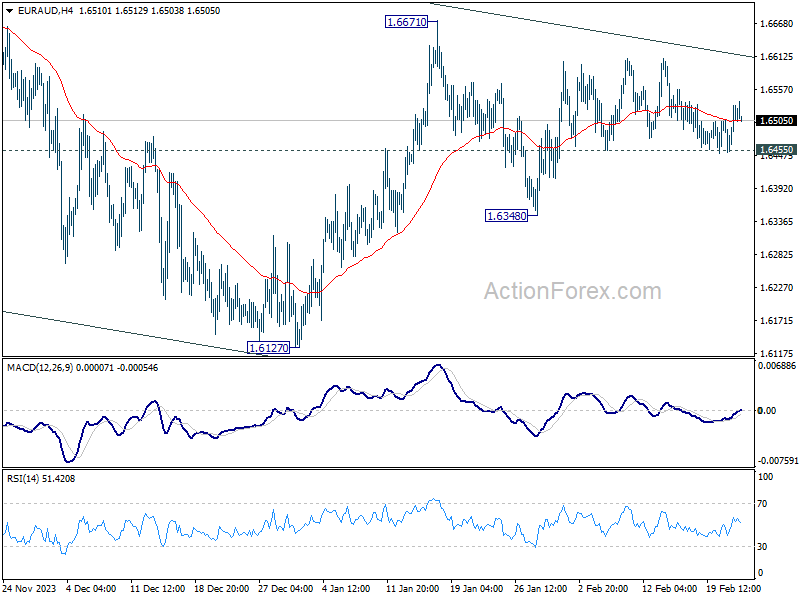800x600 pixels.
Task: Click the 19 Jan 04:00 date label
Action: pos(477,588)
